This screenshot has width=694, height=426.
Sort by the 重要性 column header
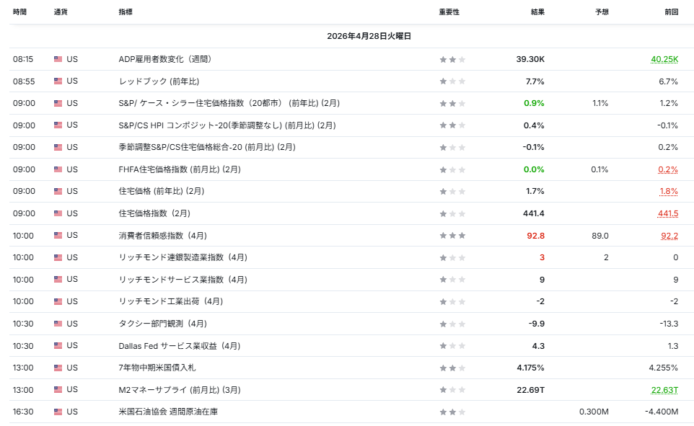coord(449,10)
